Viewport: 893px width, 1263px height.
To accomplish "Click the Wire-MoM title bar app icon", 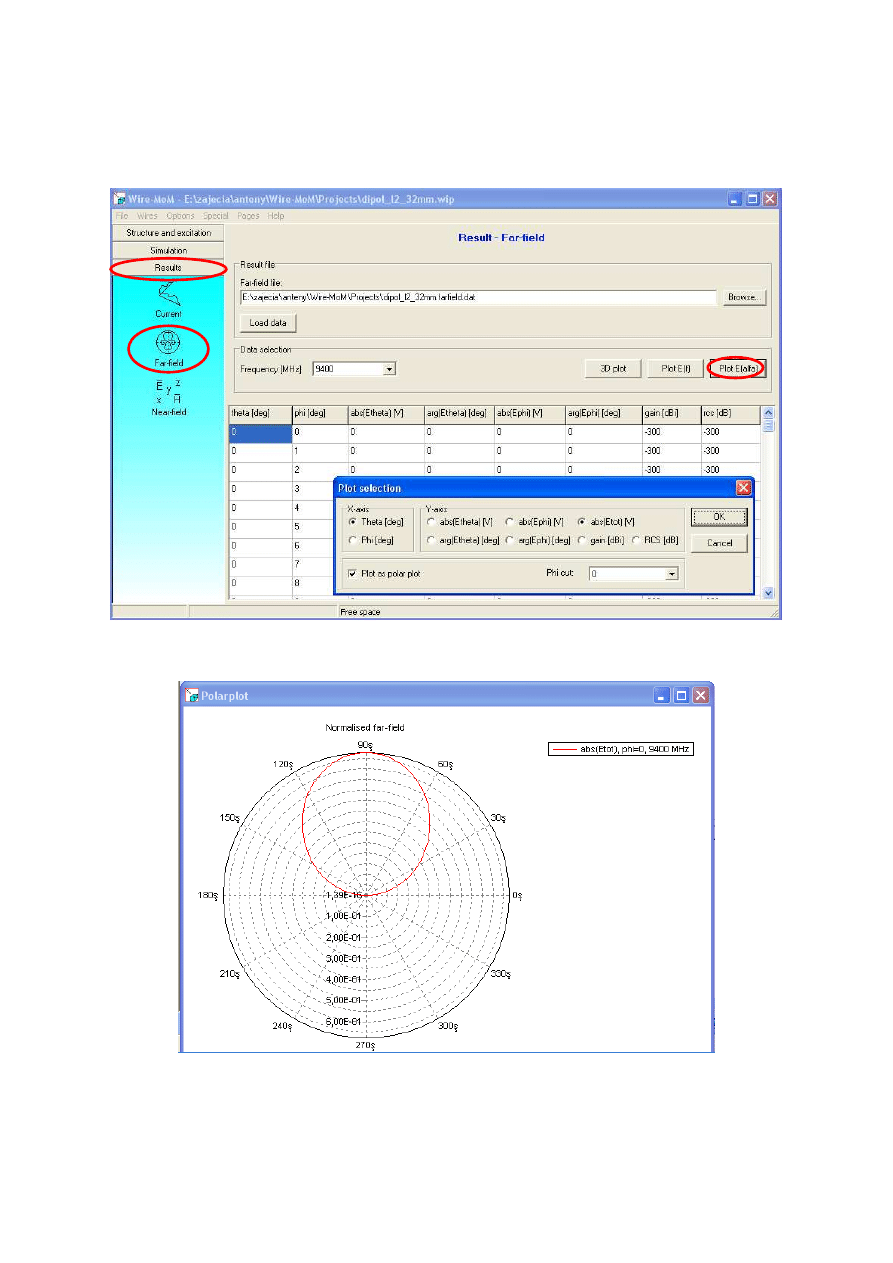I will click(119, 199).
